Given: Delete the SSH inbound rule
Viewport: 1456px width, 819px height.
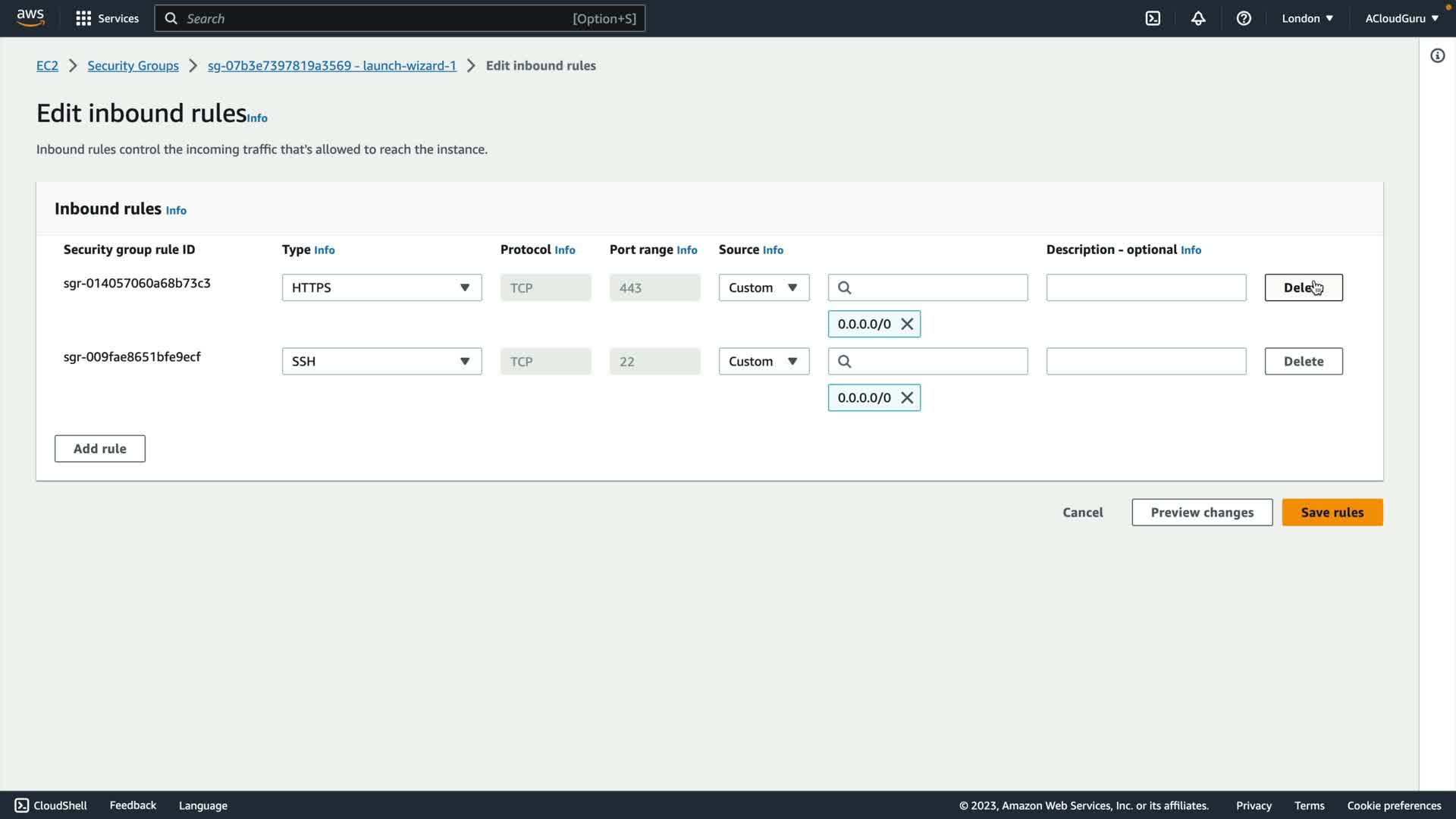Looking at the screenshot, I should [1303, 361].
